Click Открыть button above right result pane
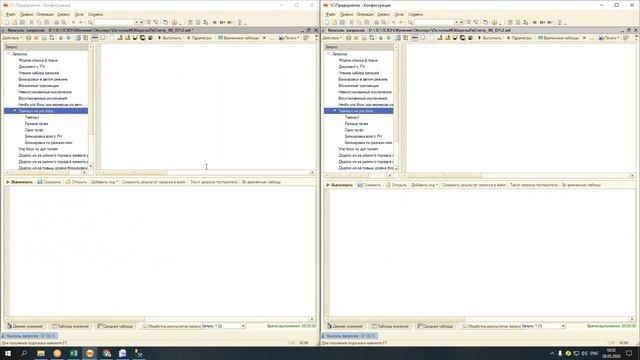Viewport: 640px width, 360px height. (x=396, y=185)
